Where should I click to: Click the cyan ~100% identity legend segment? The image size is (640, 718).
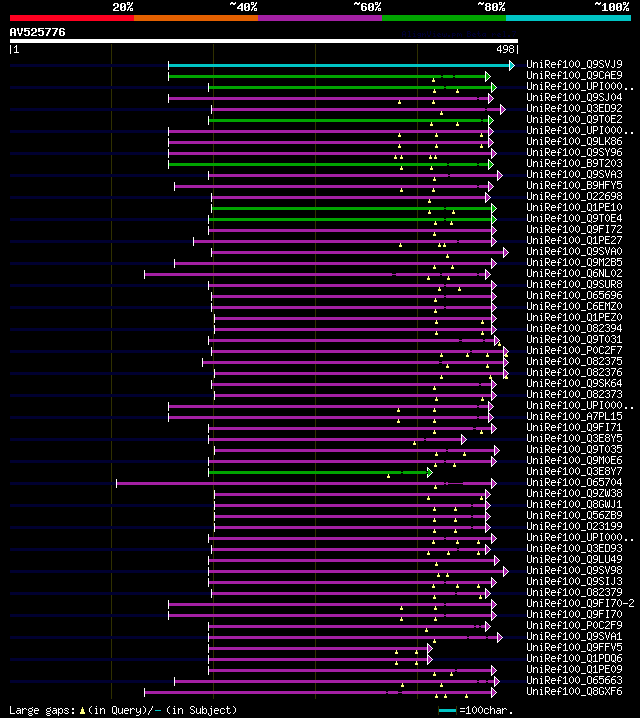(x=568, y=18)
